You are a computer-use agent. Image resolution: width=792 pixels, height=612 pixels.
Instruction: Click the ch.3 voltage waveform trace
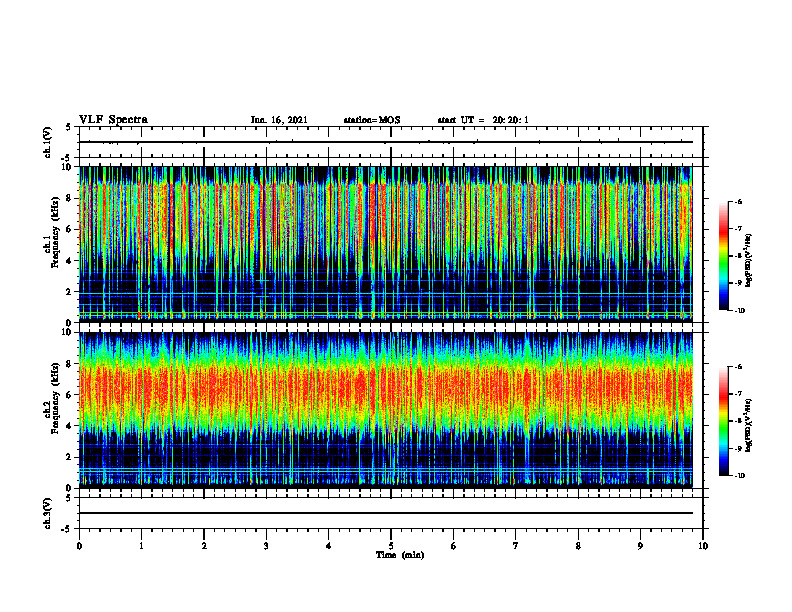point(386,513)
